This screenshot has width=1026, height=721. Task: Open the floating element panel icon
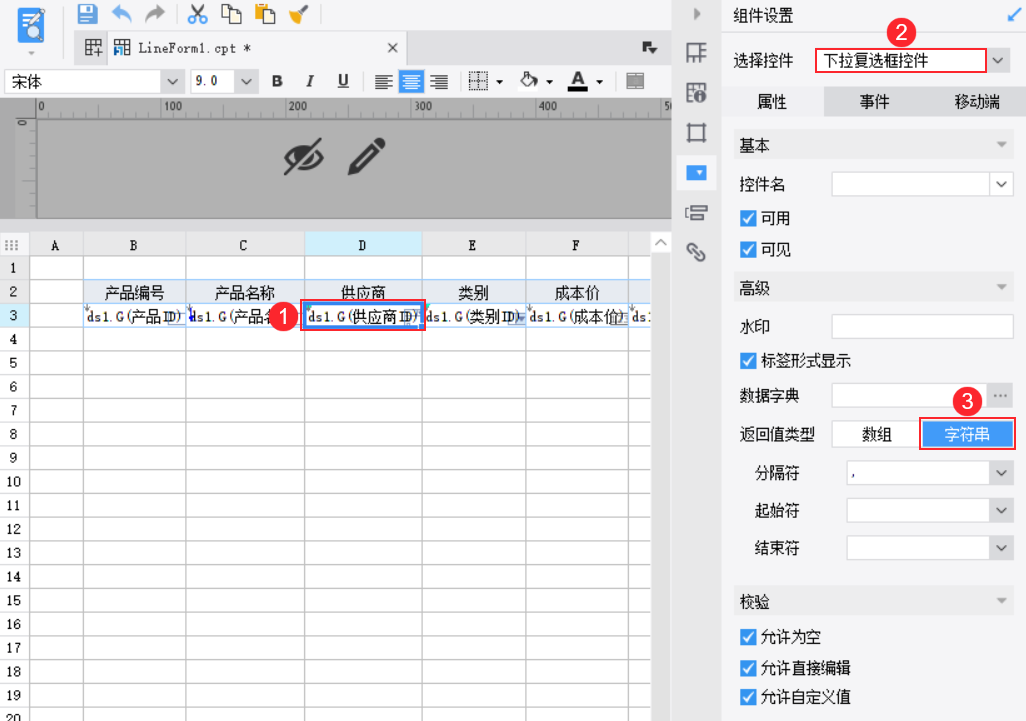(696, 133)
